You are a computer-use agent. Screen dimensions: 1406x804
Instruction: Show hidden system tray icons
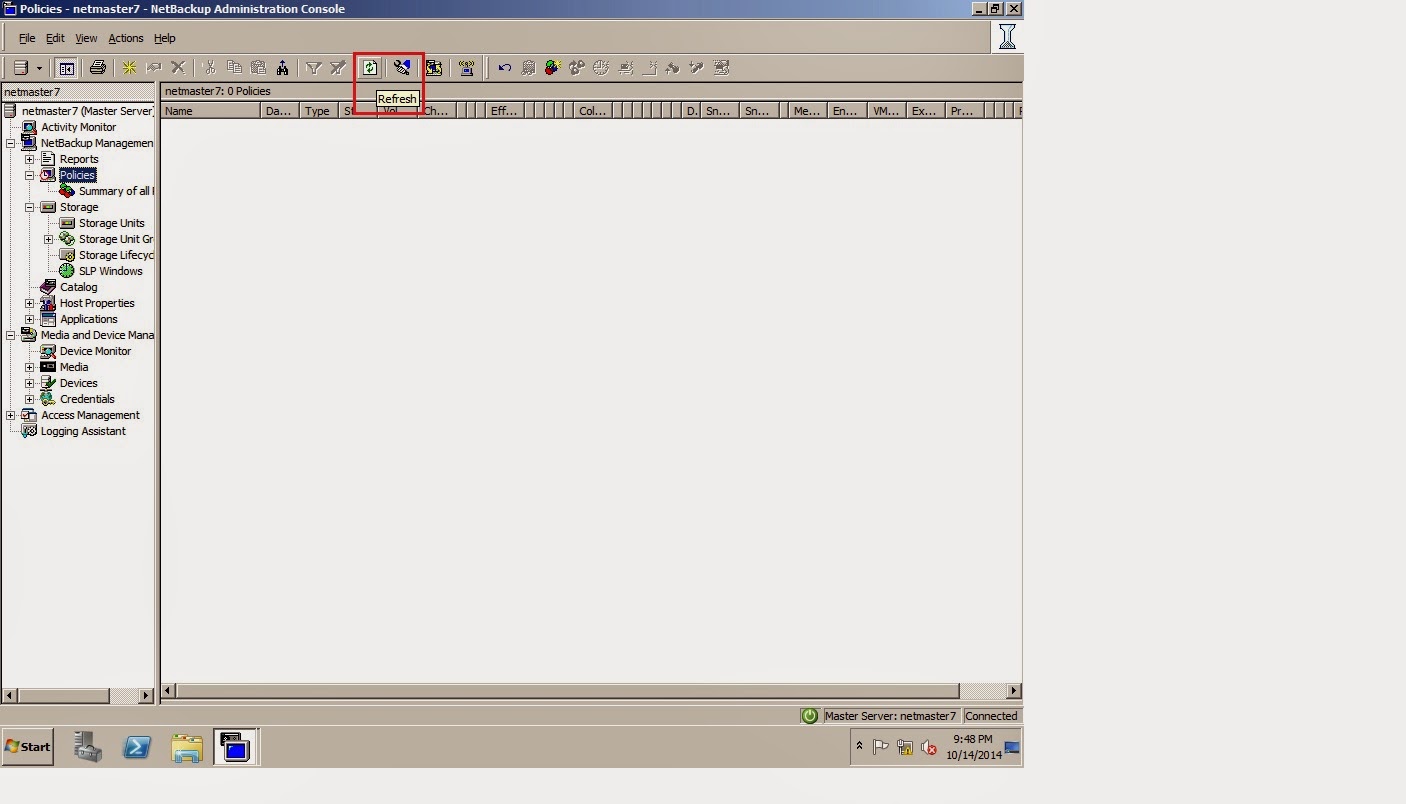tap(858, 746)
